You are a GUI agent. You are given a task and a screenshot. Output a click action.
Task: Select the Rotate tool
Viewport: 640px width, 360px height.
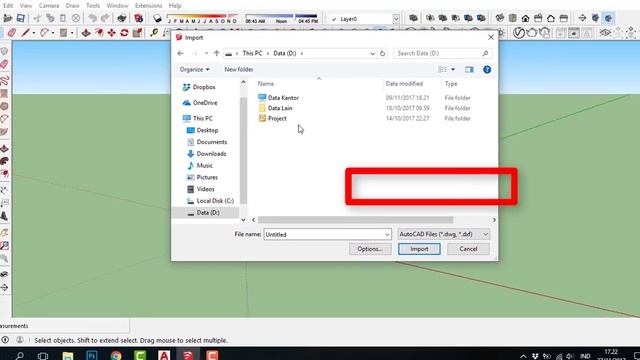pos(124,33)
